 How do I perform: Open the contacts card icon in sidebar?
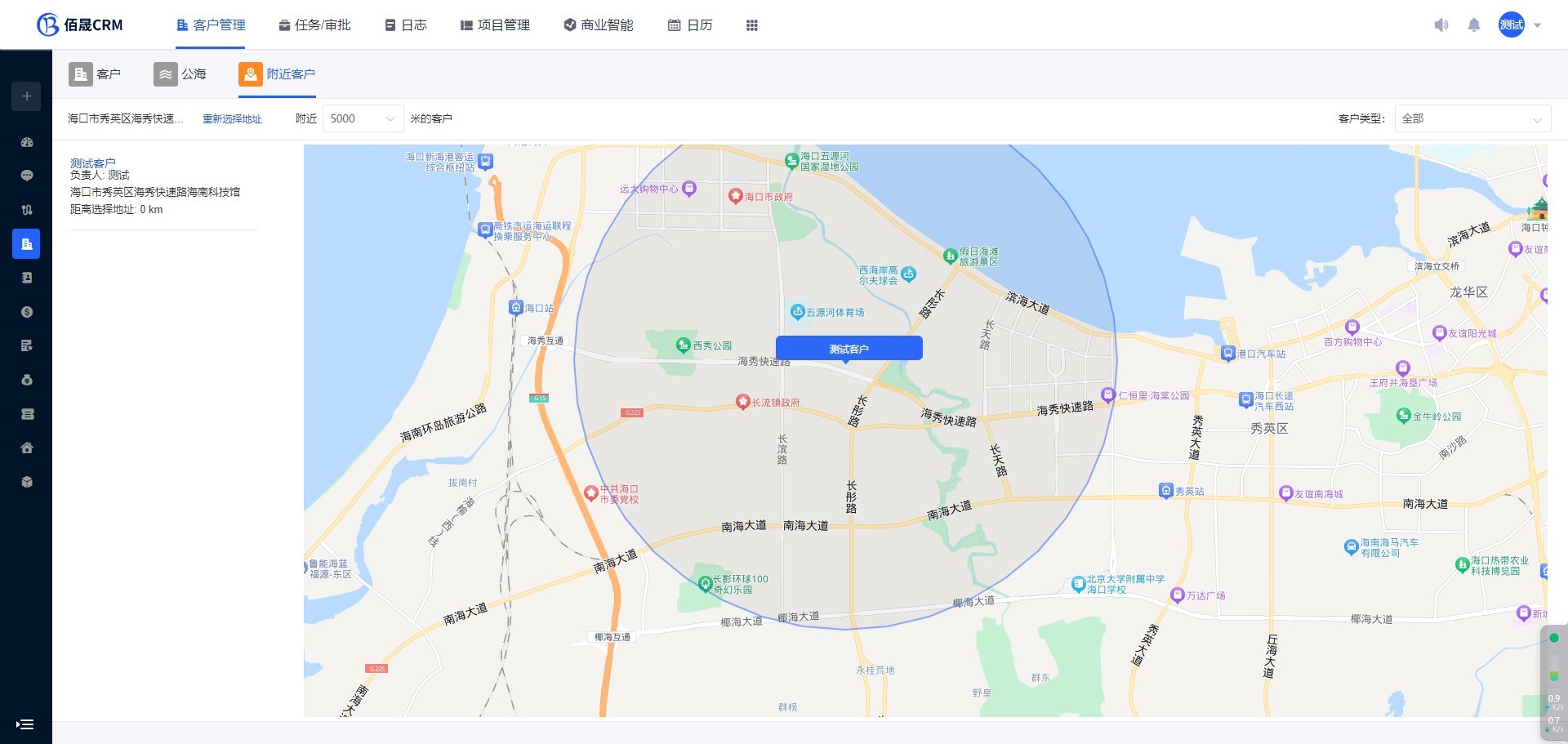point(27,278)
